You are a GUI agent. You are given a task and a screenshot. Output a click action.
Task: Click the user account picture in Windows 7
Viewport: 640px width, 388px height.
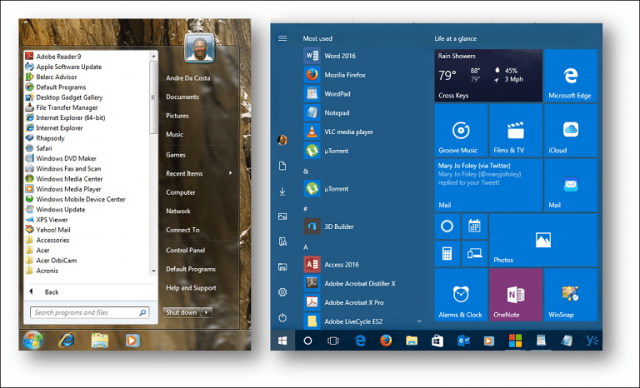pyautogui.click(x=199, y=48)
